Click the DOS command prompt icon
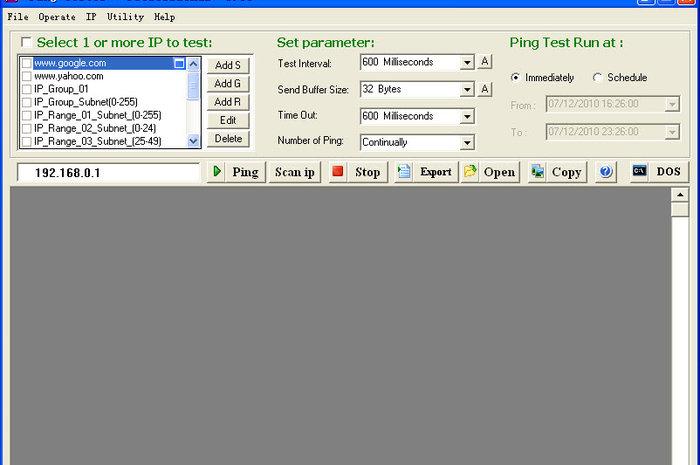 point(639,171)
